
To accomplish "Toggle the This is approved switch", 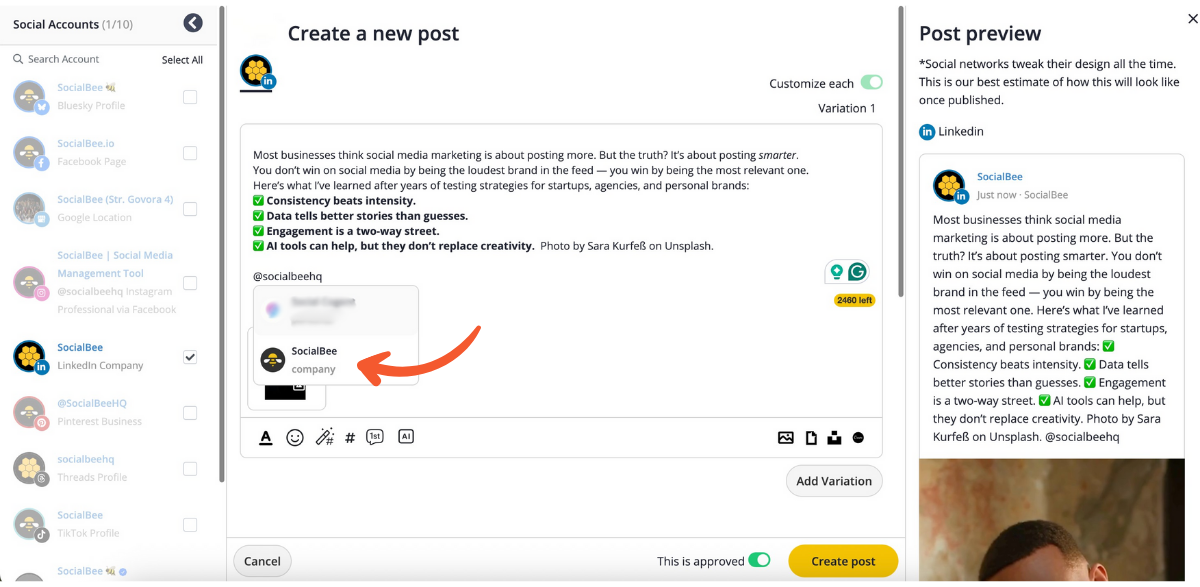I will point(760,561).
